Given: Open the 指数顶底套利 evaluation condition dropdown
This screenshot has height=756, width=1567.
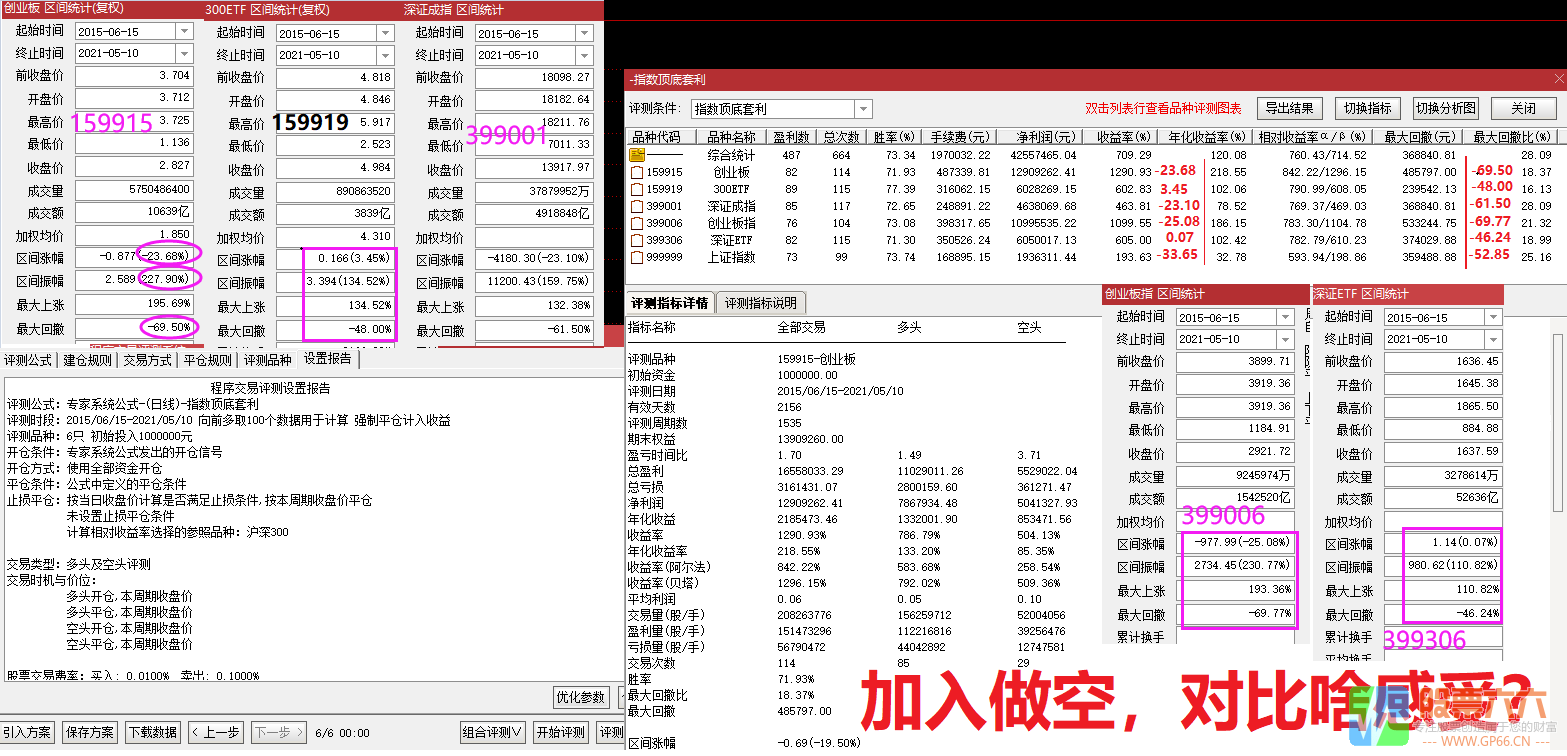Looking at the screenshot, I should click(861, 108).
